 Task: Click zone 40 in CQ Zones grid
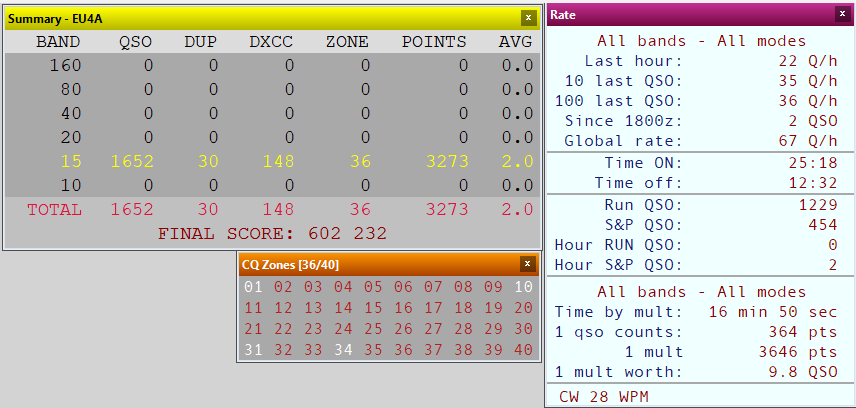[524, 350]
